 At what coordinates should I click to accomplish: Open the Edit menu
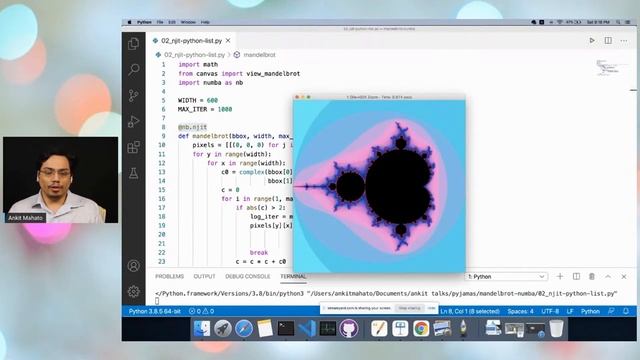point(172,22)
